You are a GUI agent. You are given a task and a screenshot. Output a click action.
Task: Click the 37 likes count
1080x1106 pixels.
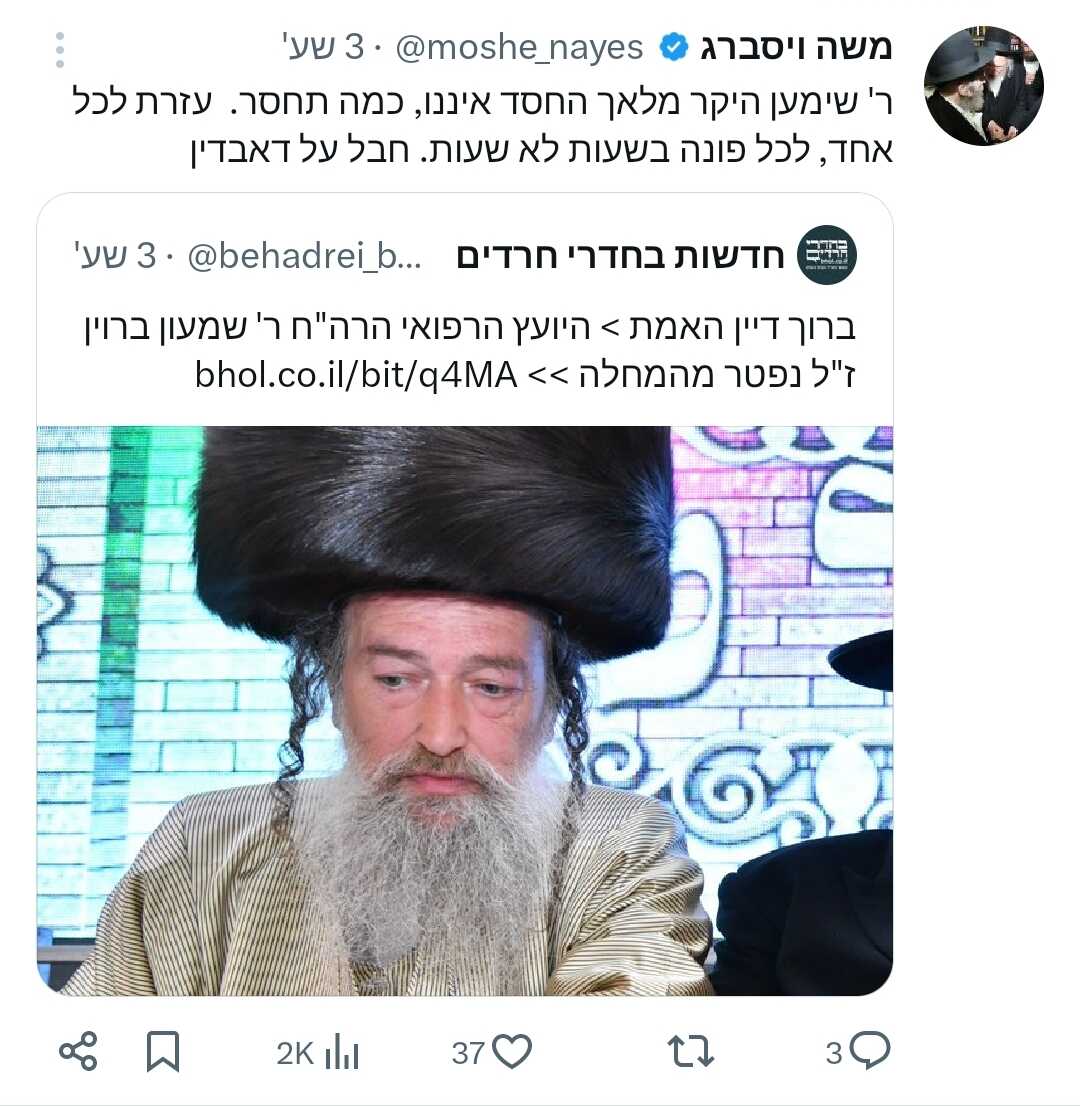tap(468, 1053)
